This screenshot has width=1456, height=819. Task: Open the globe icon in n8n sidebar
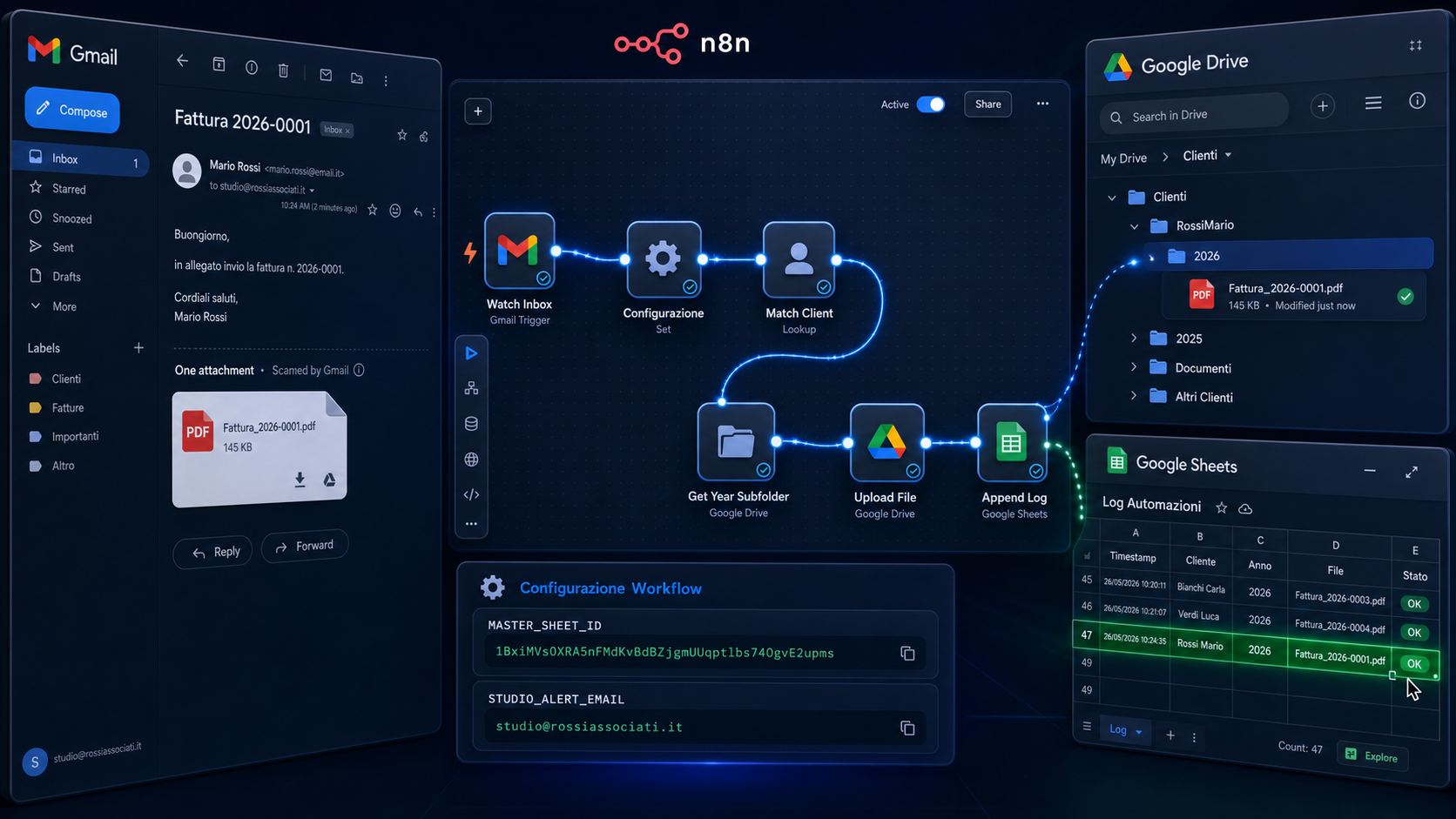tap(471, 460)
